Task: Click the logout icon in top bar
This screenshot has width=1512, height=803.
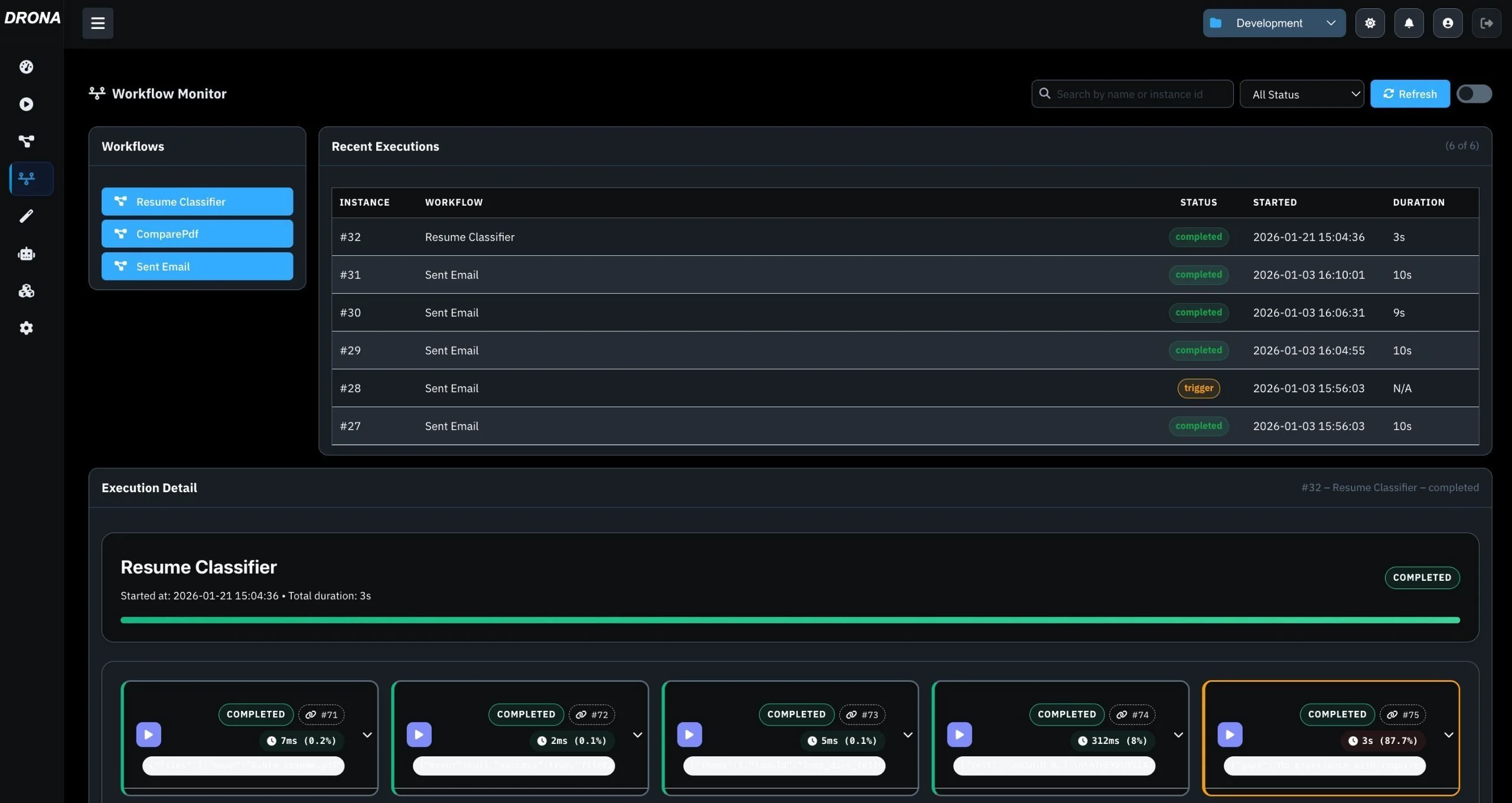Action: point(1487,23)
